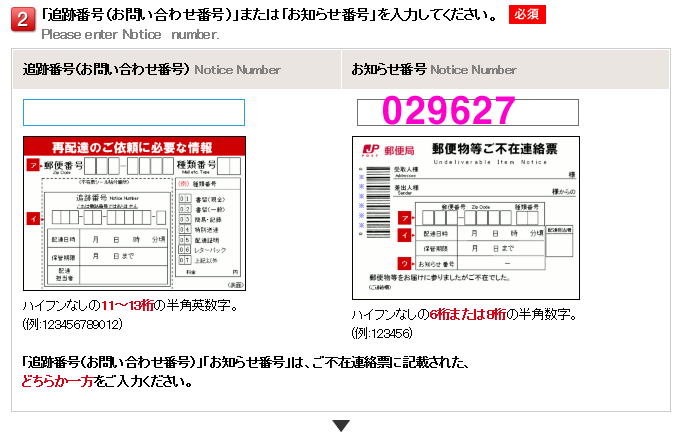Viewport: 683px width, 443px height.
Task: Click the example text (例:123456)
Action: tap(382, 334)
